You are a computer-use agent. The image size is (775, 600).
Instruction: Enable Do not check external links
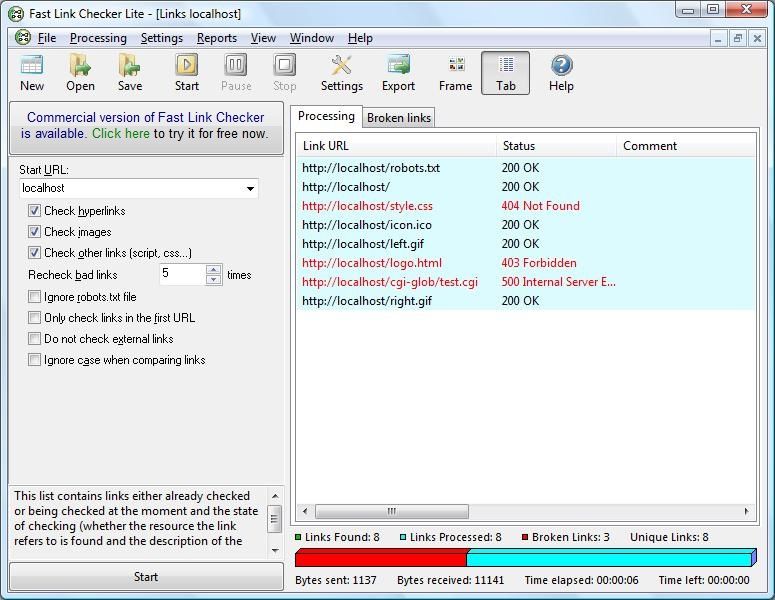tap(34, 339)
